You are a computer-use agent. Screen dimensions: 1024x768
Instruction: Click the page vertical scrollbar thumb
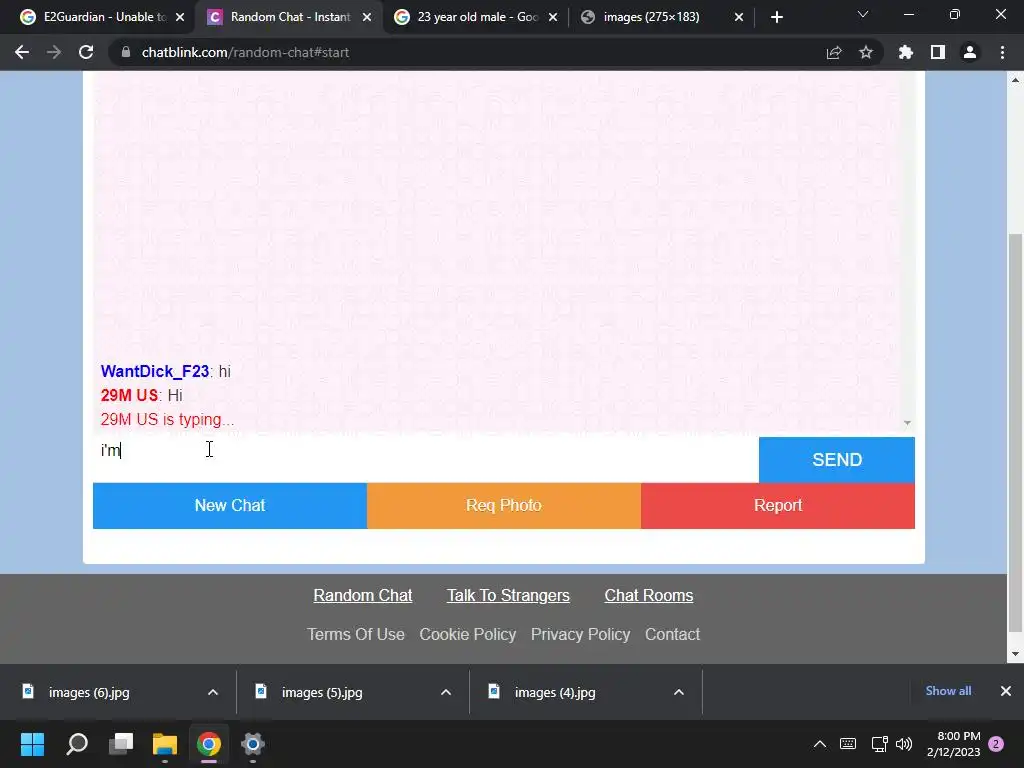point(1015,433)
